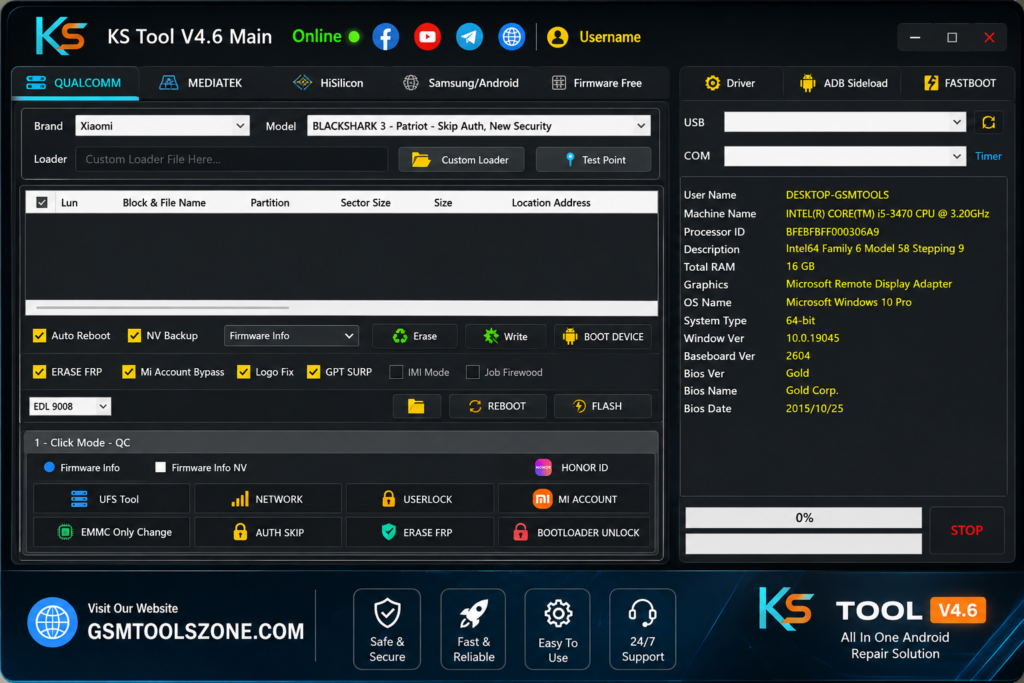Open the USB port dropdown
The height and width of the screenshot is (683, 1024).
(x=845, y=122)
